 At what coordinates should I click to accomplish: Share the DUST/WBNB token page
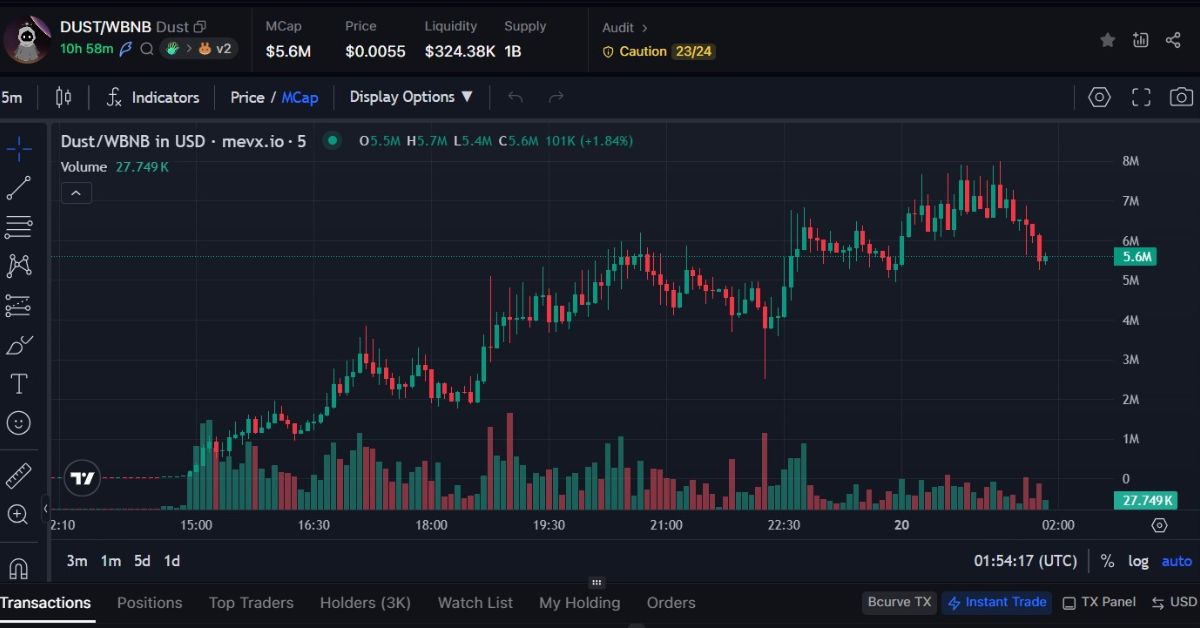[1173, 40]
